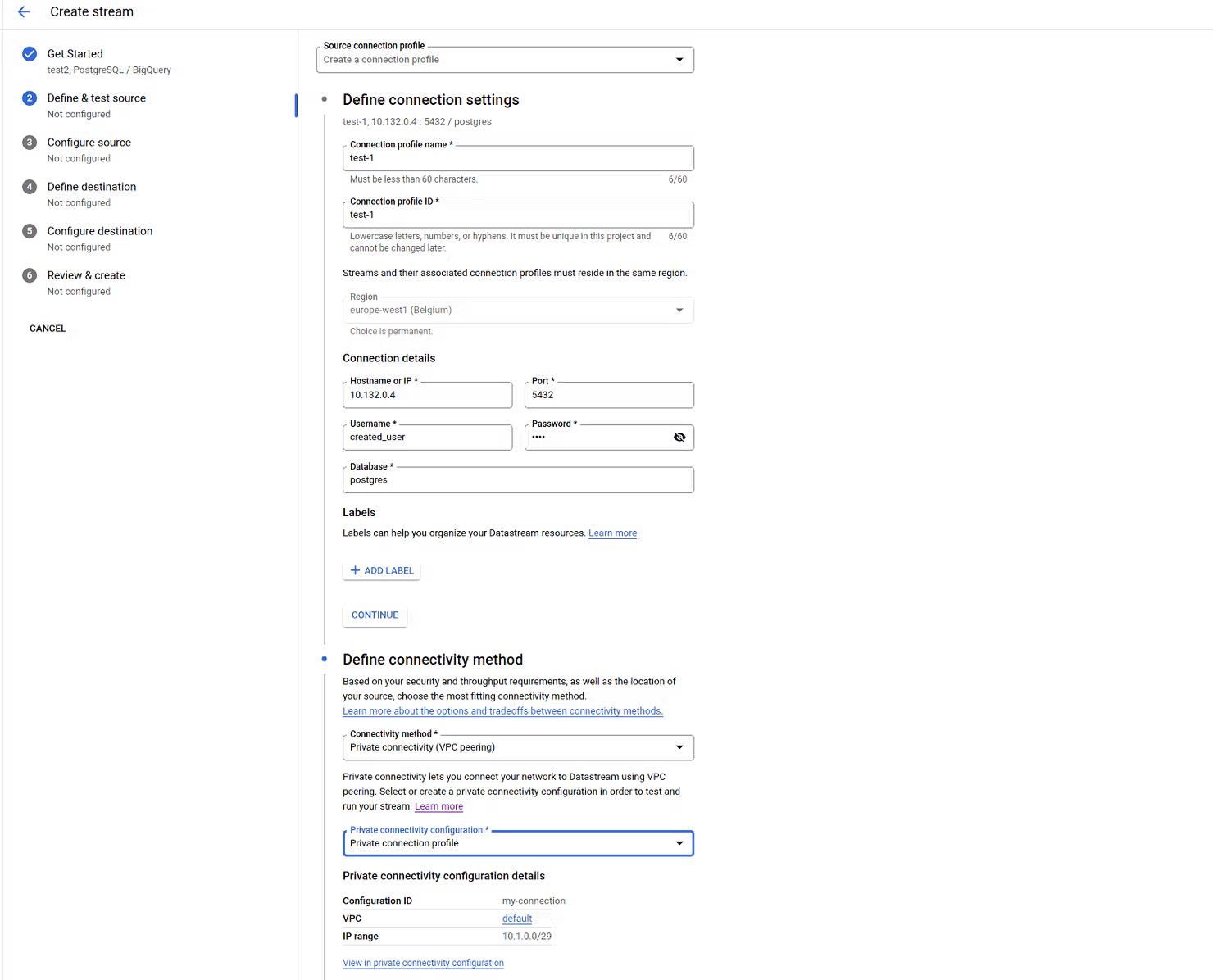
Task: Click CANCEL to abandon the stream
Action: 46,329
